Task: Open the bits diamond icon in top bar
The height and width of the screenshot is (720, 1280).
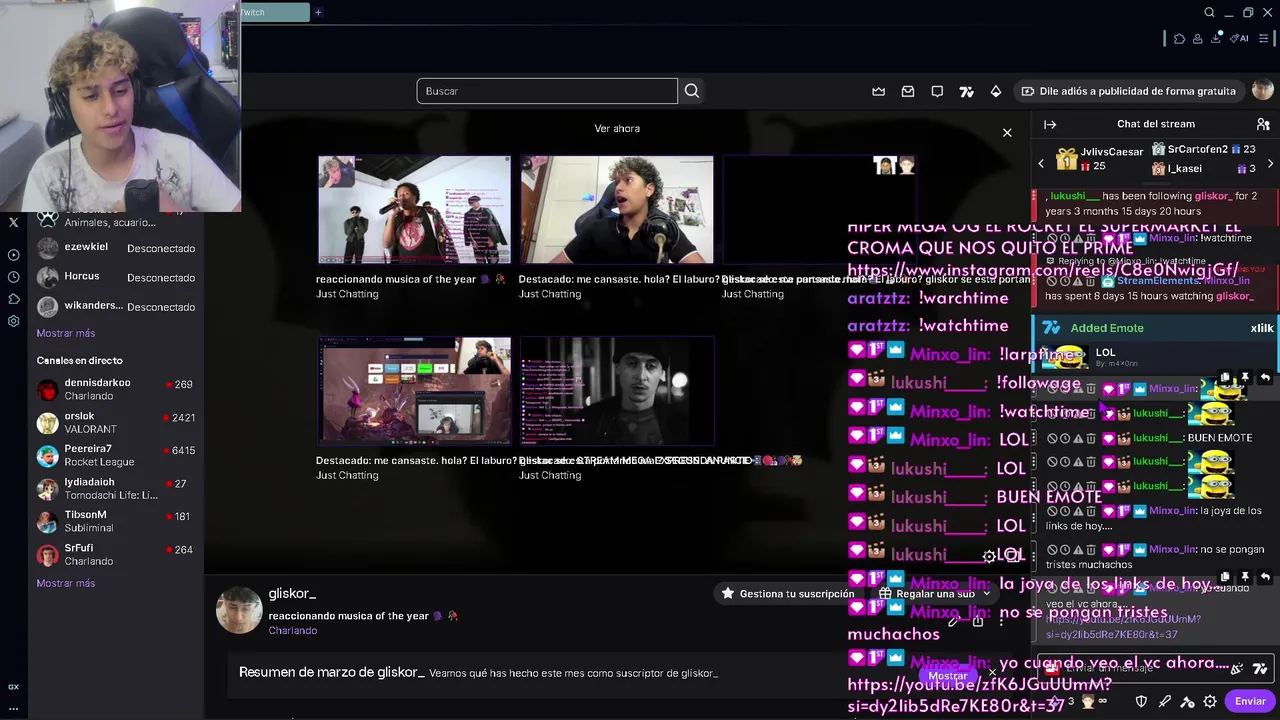Action: click(x=996, y=91)
